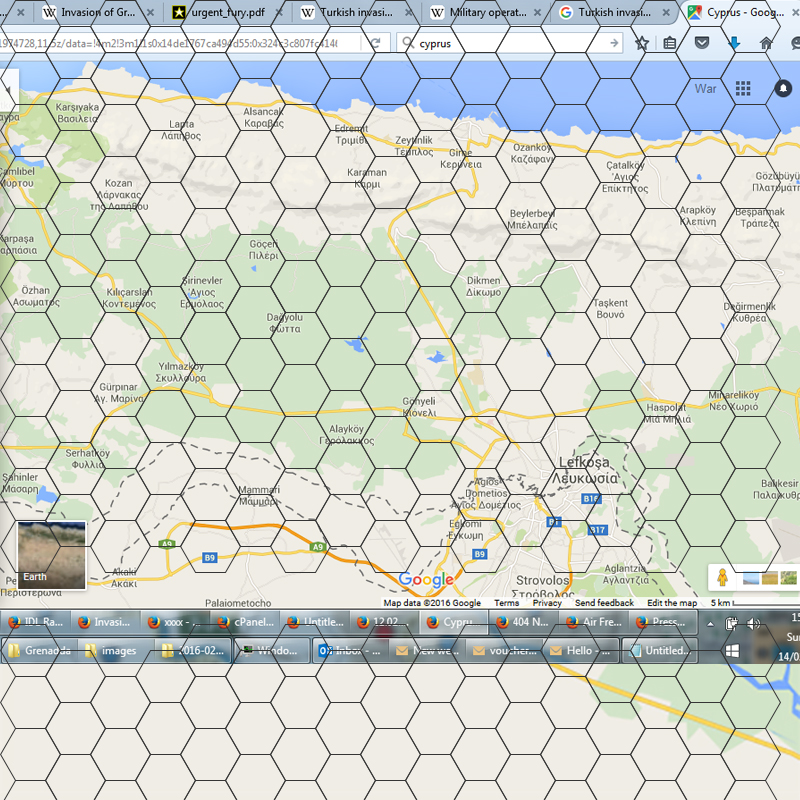Click the Windows flag icon in the tray

(x=732, y=651)
